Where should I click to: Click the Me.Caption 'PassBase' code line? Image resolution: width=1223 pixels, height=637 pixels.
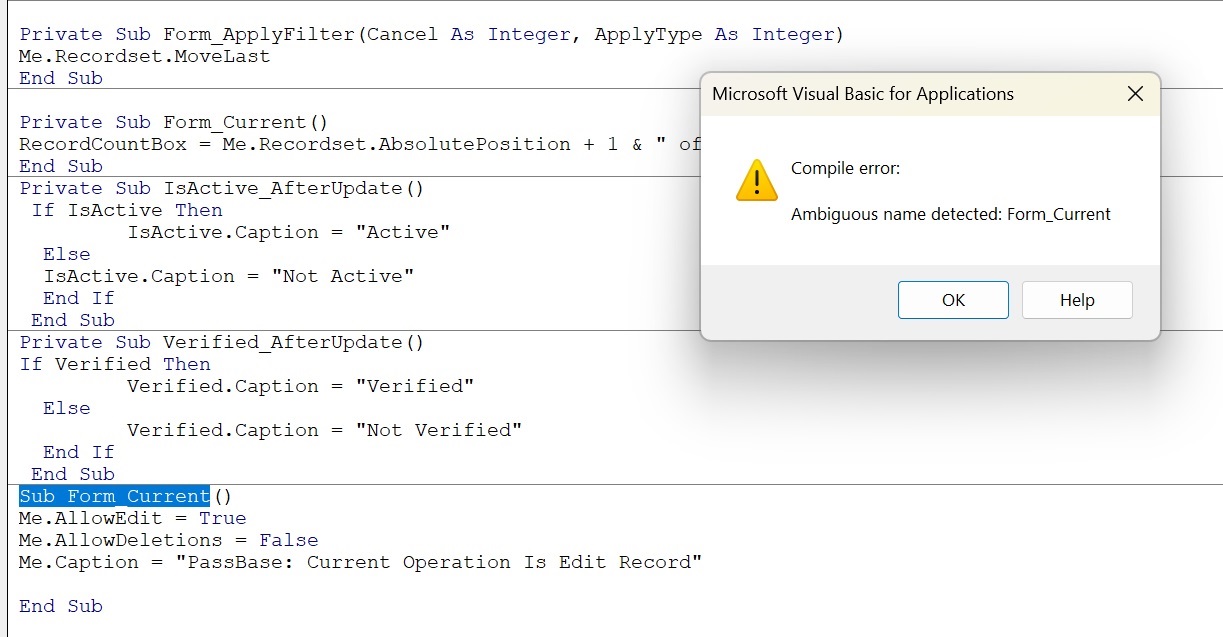click(x=360, y=563)
